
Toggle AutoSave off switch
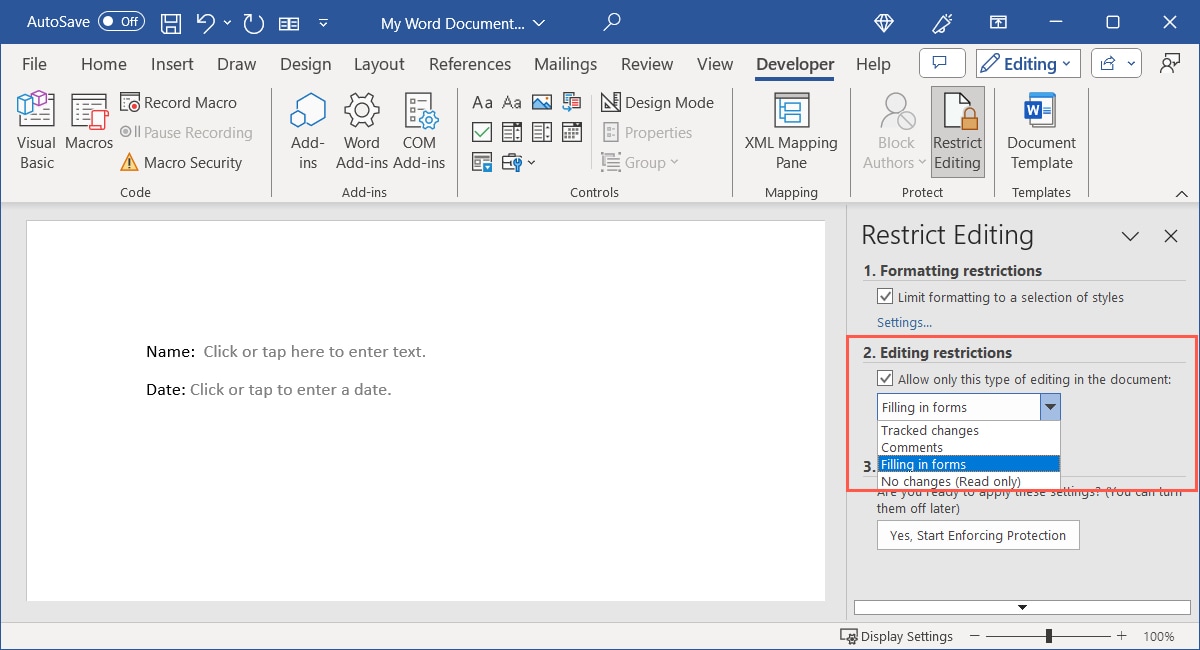120,21
